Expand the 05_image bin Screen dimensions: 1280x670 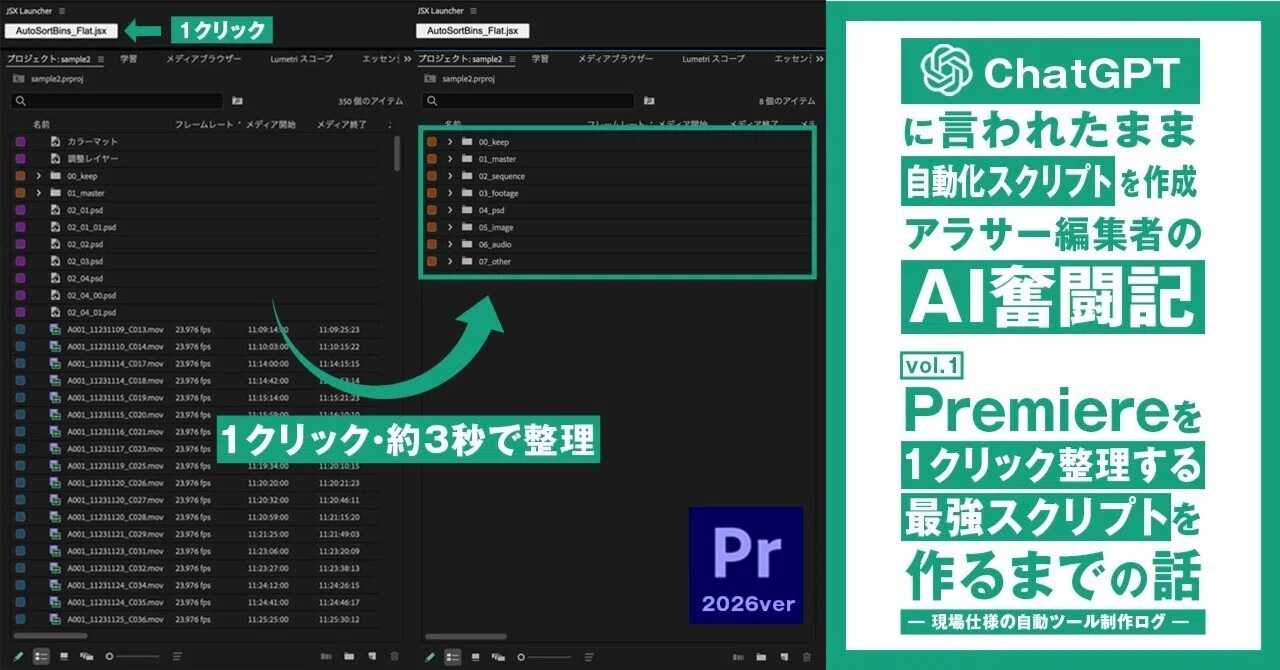(x=450, y=227)
